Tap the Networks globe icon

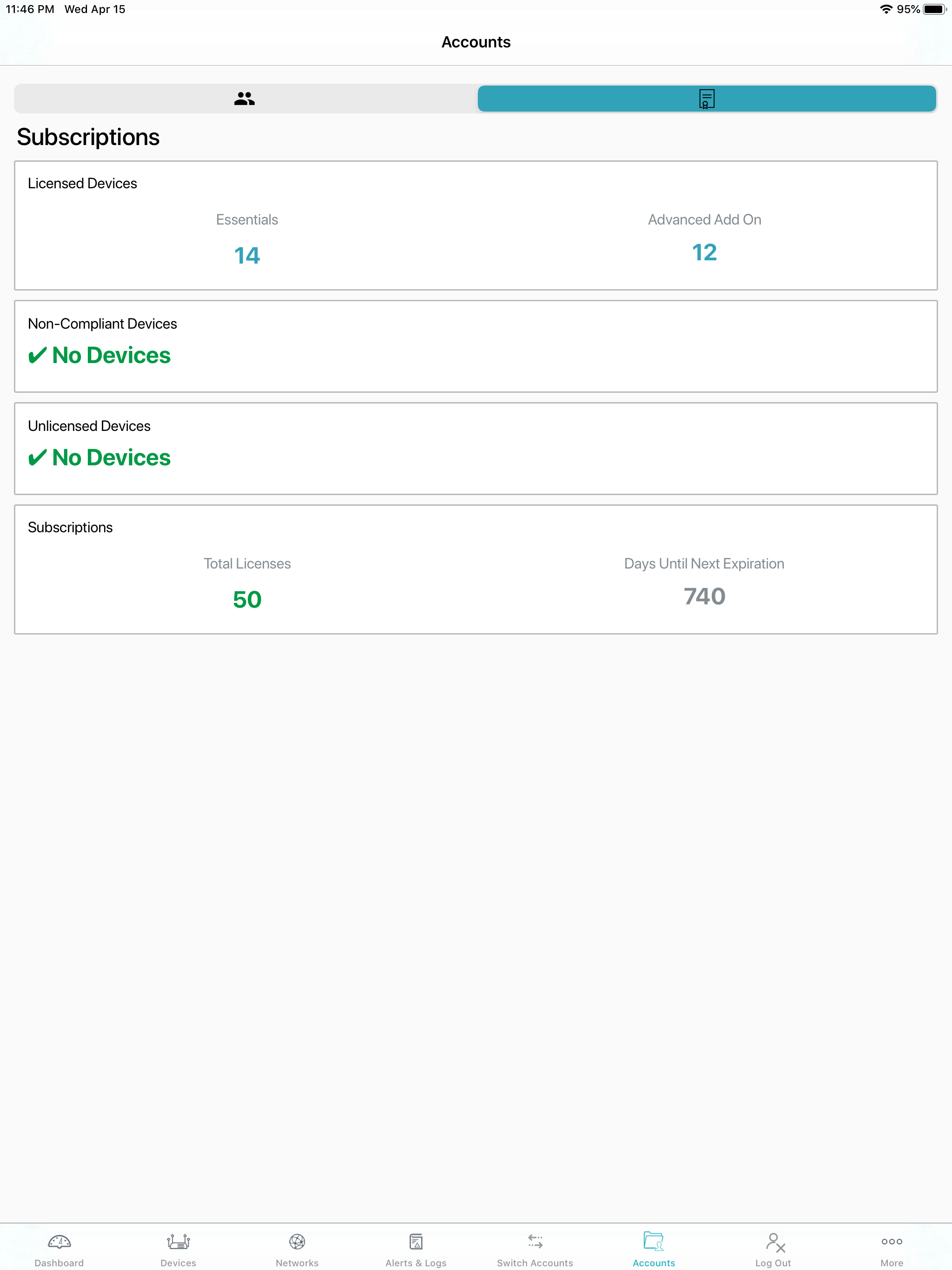297,1242
